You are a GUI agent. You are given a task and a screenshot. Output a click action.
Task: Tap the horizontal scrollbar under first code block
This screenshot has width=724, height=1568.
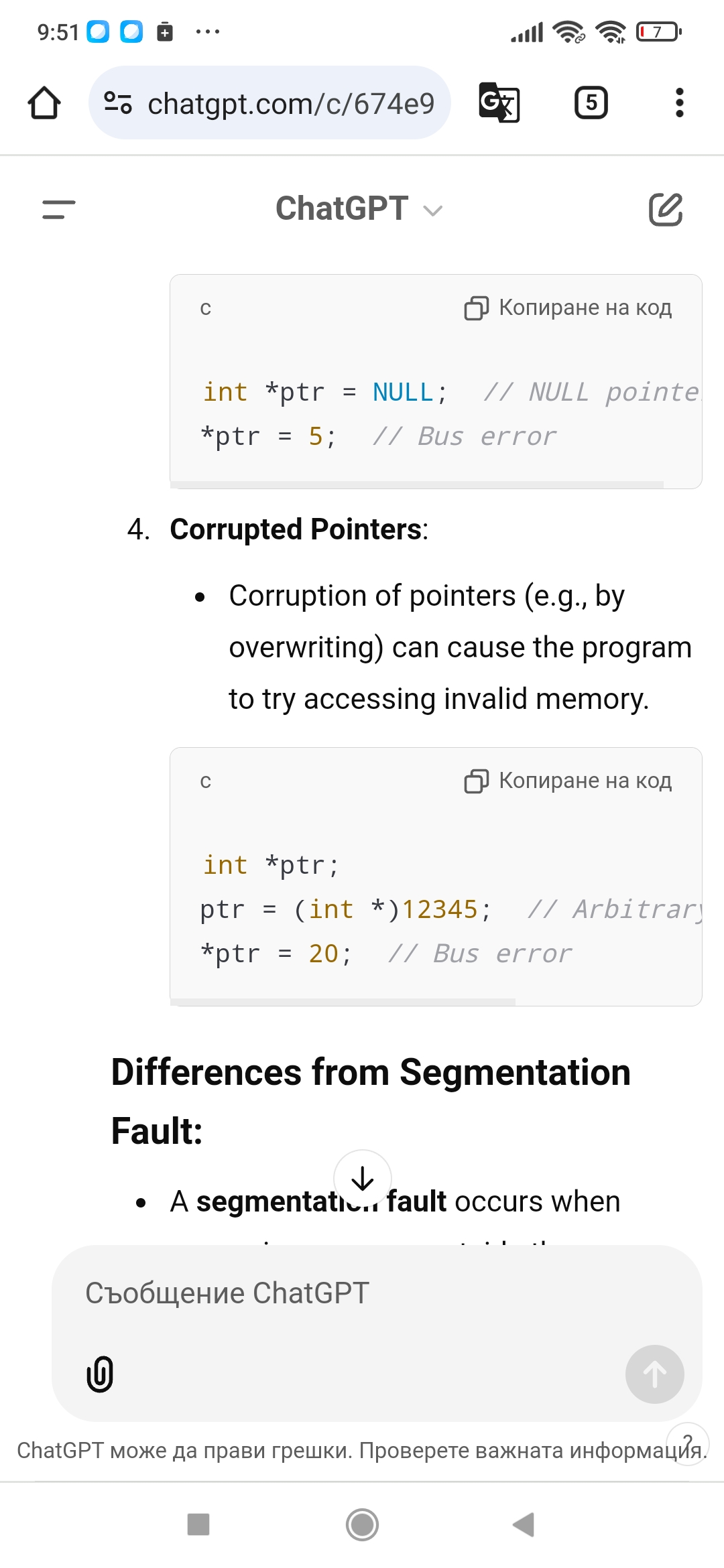point(417,484)
